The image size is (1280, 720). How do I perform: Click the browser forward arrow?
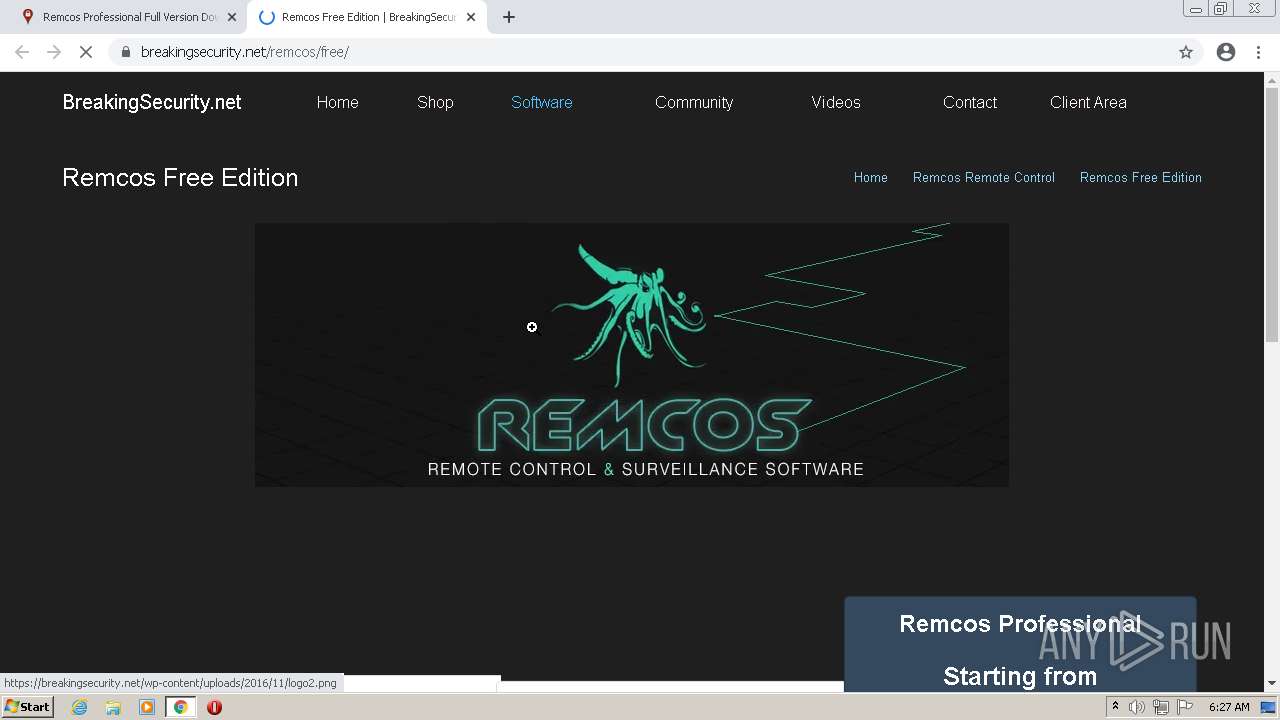pos(54,52)
